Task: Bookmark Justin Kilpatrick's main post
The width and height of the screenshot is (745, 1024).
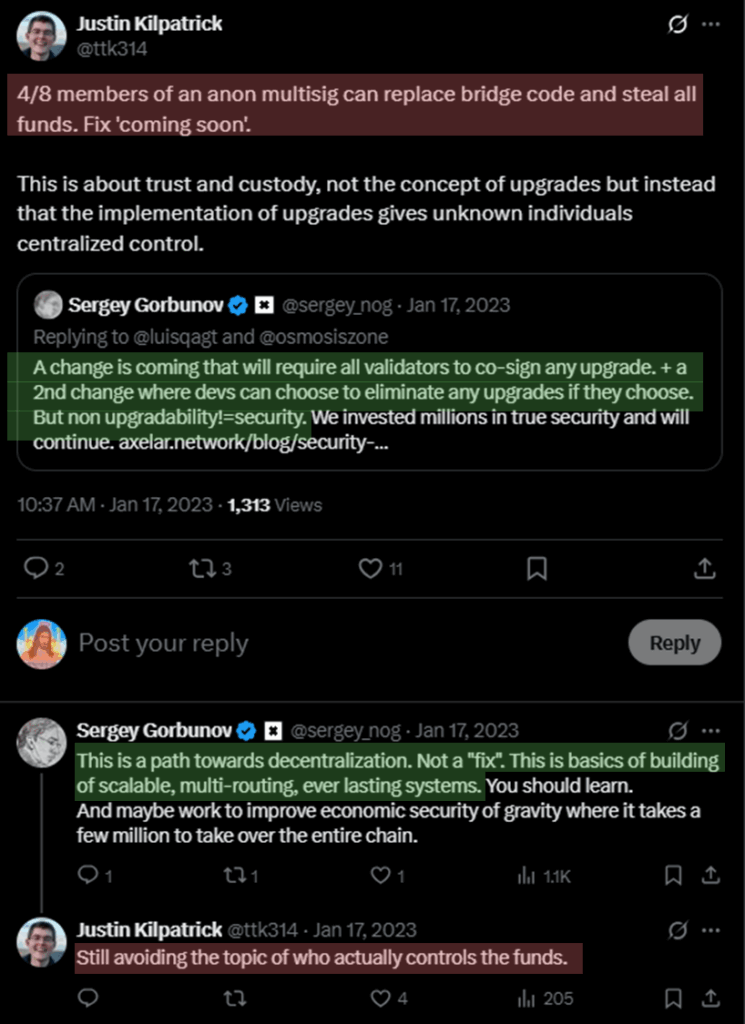Action: click(537, 568)
